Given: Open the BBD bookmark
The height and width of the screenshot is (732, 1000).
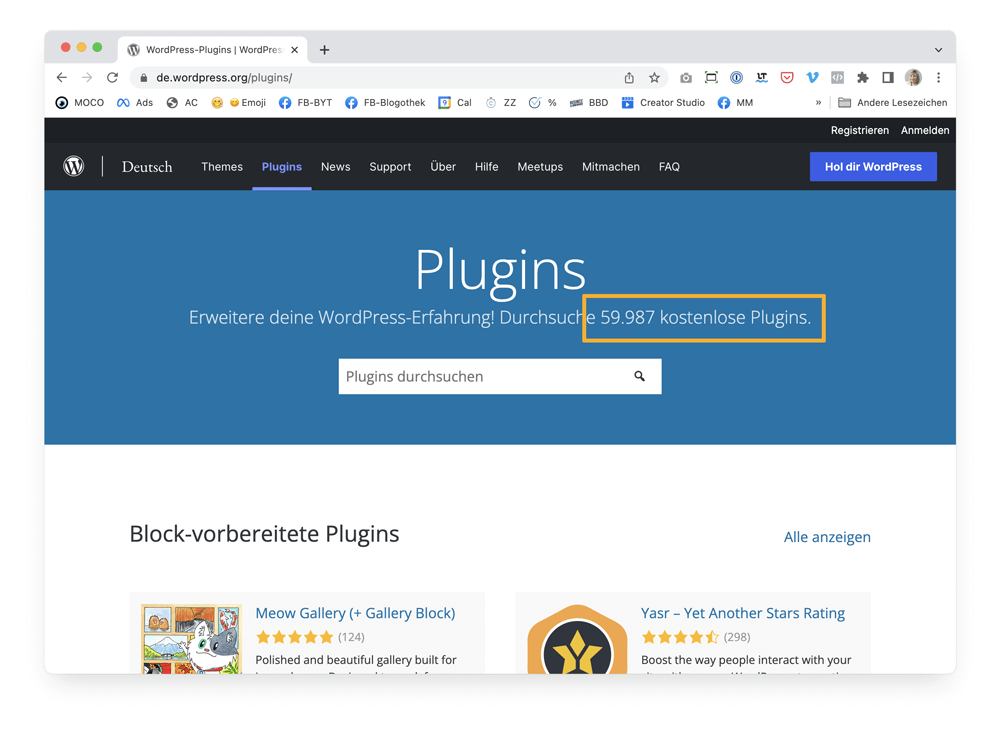Looking at the screenshot, I should [589, 103].
